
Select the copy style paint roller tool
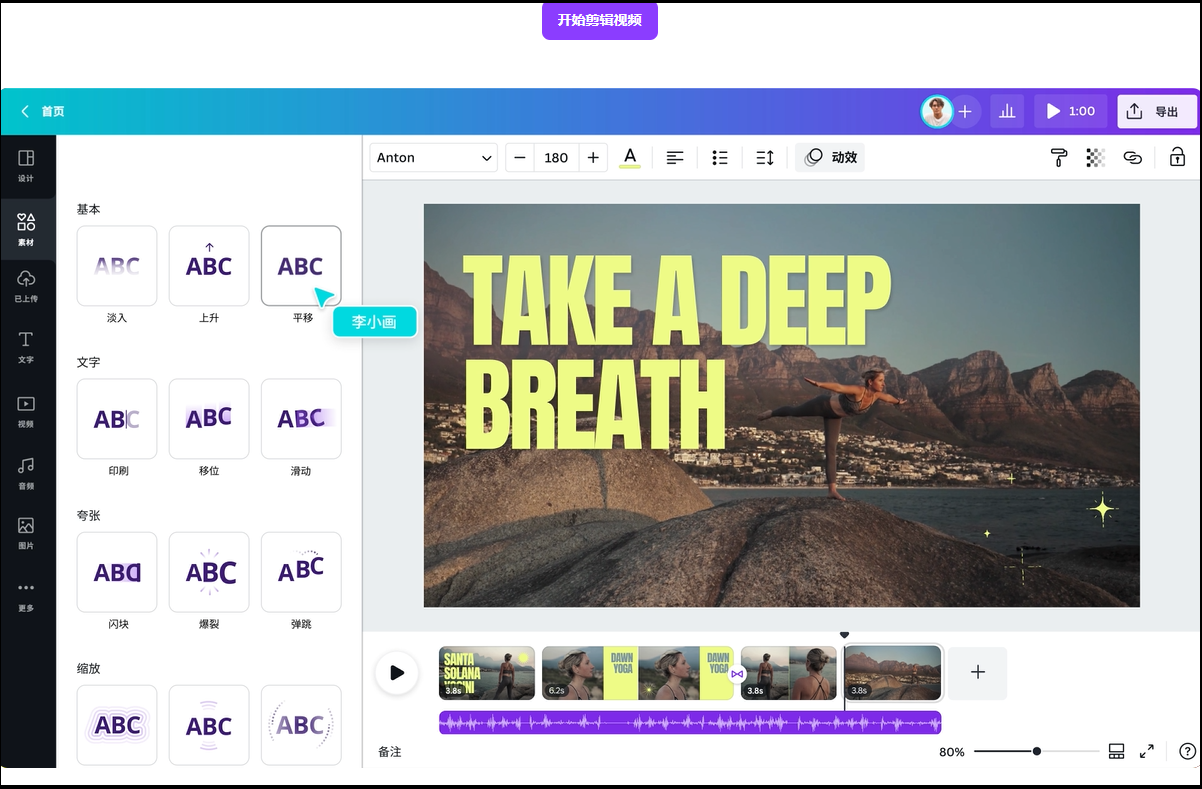click(x=1059, y=157)
